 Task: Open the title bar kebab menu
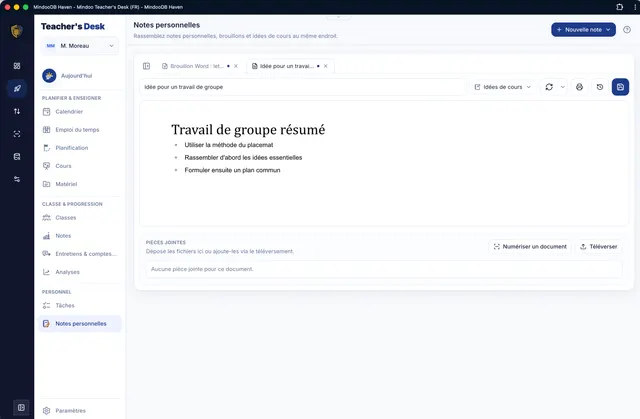coord(636,7)
